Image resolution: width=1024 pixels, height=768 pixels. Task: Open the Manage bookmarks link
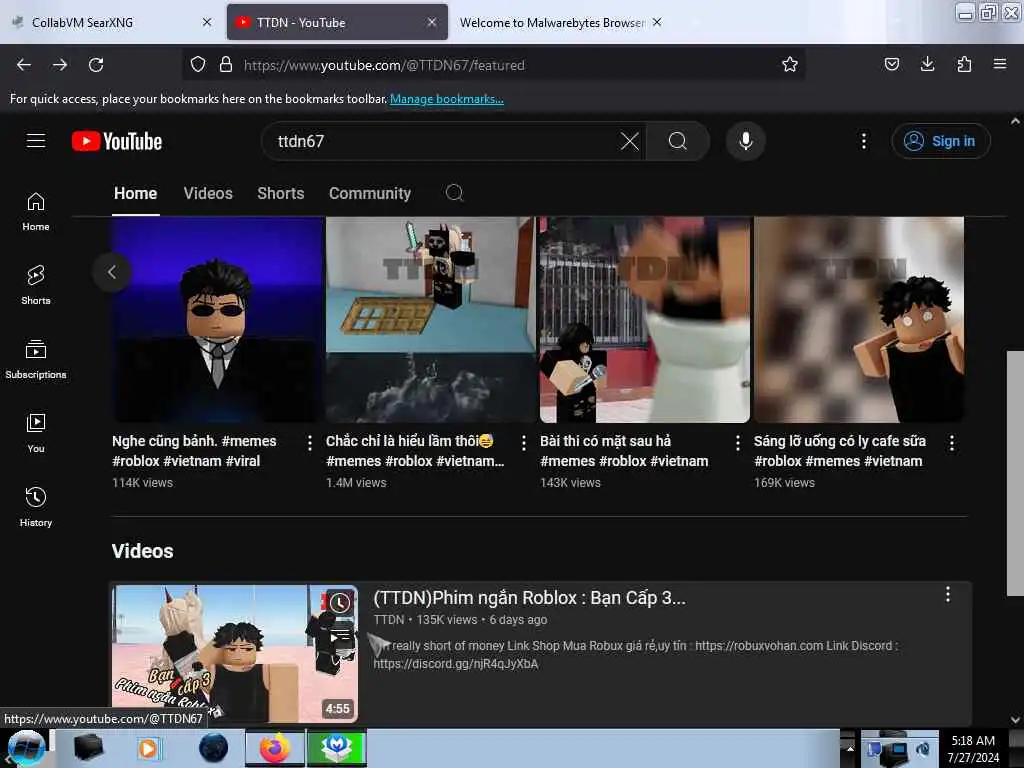click(447, 99)
